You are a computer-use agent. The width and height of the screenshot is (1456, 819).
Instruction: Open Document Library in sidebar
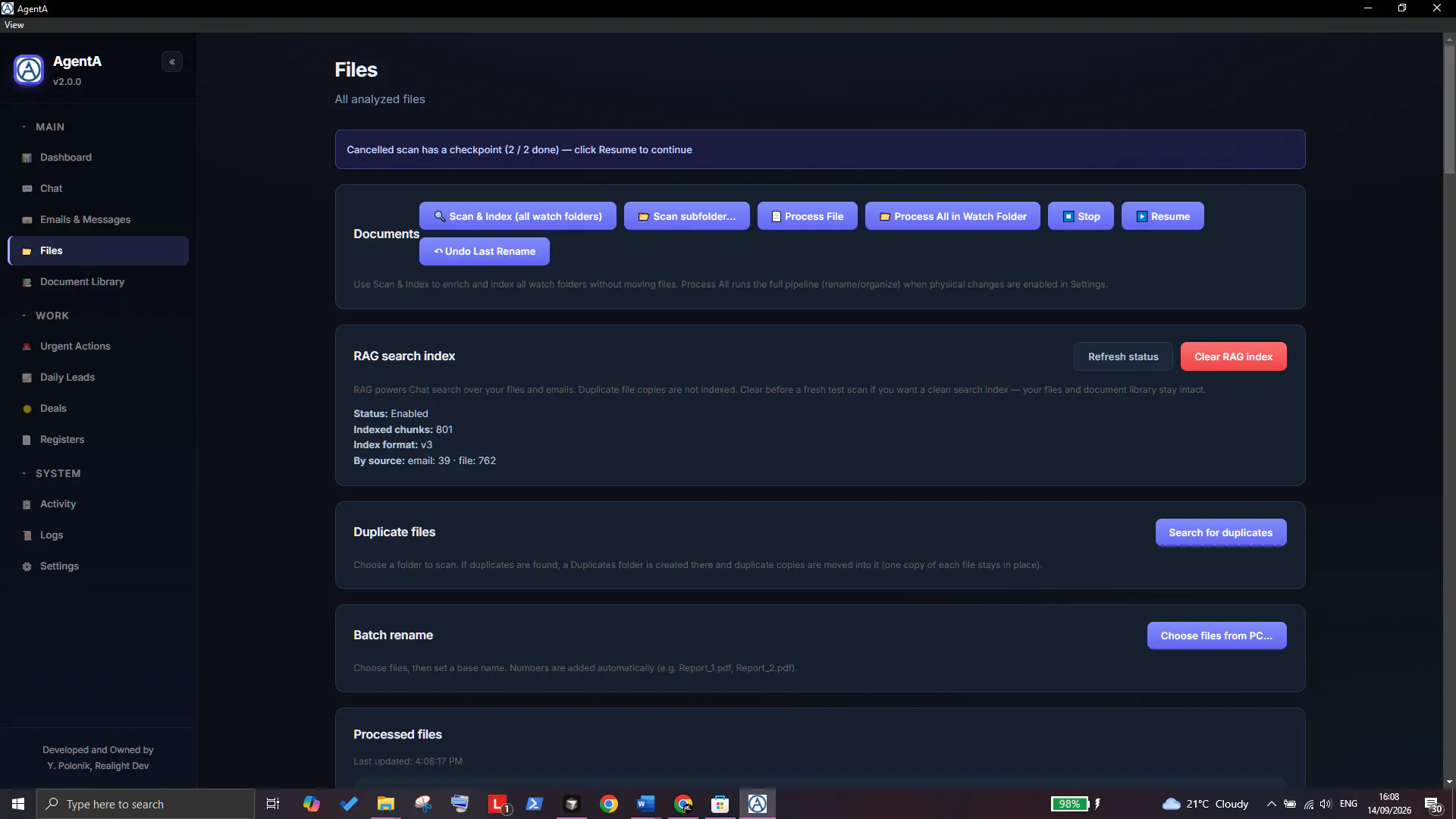(98, 282)
